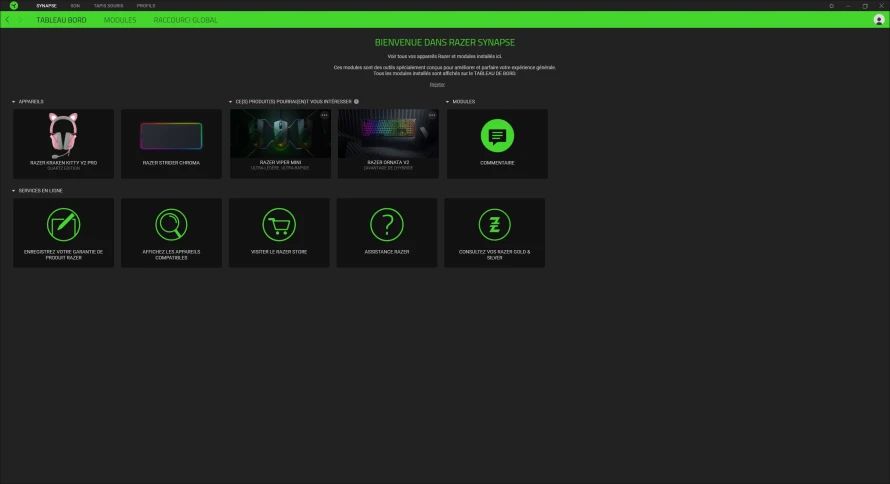Open the Razer Viper Mini product image
This screenshot has width=890, height=484.
pyautogui.click(x=280, y=134)
